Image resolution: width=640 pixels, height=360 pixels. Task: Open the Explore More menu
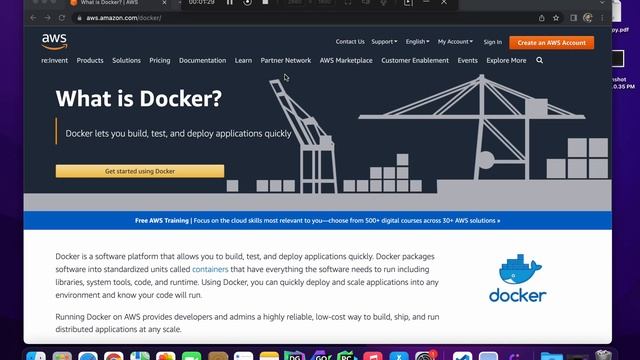[x=506, y=60]
